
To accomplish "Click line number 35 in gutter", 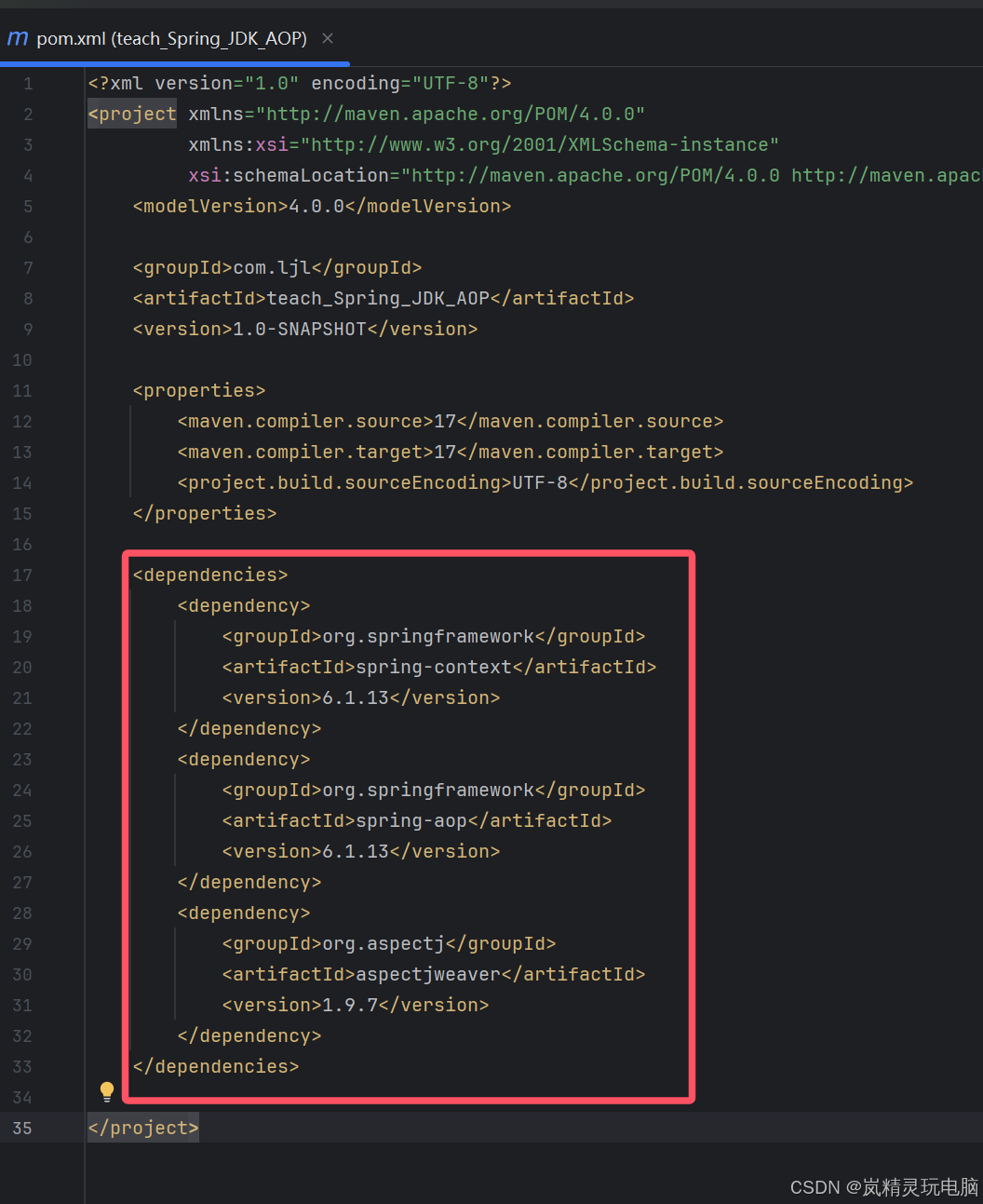I will [22, 1128].
